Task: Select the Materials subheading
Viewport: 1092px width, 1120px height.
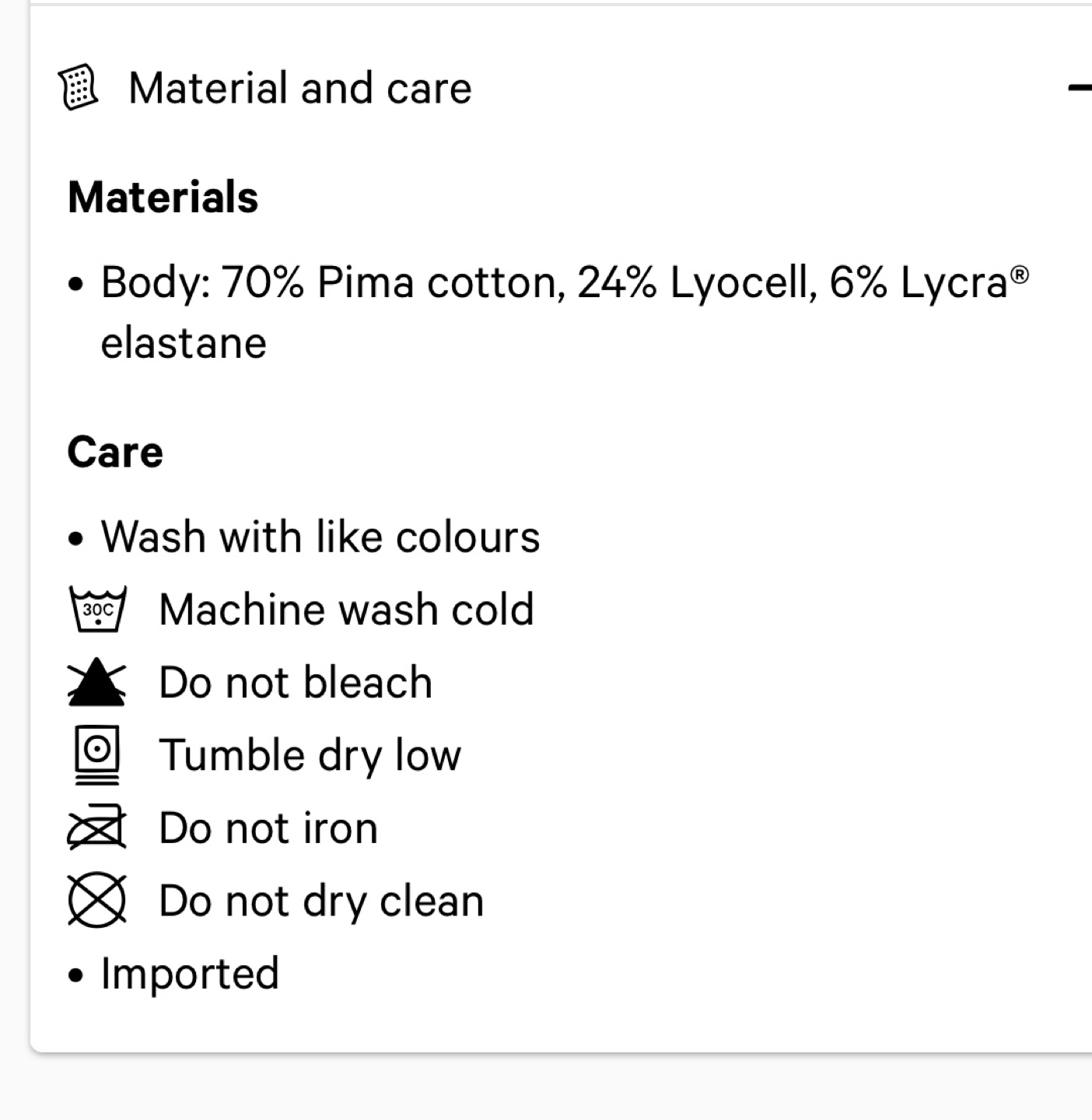Action: [163, 197]
